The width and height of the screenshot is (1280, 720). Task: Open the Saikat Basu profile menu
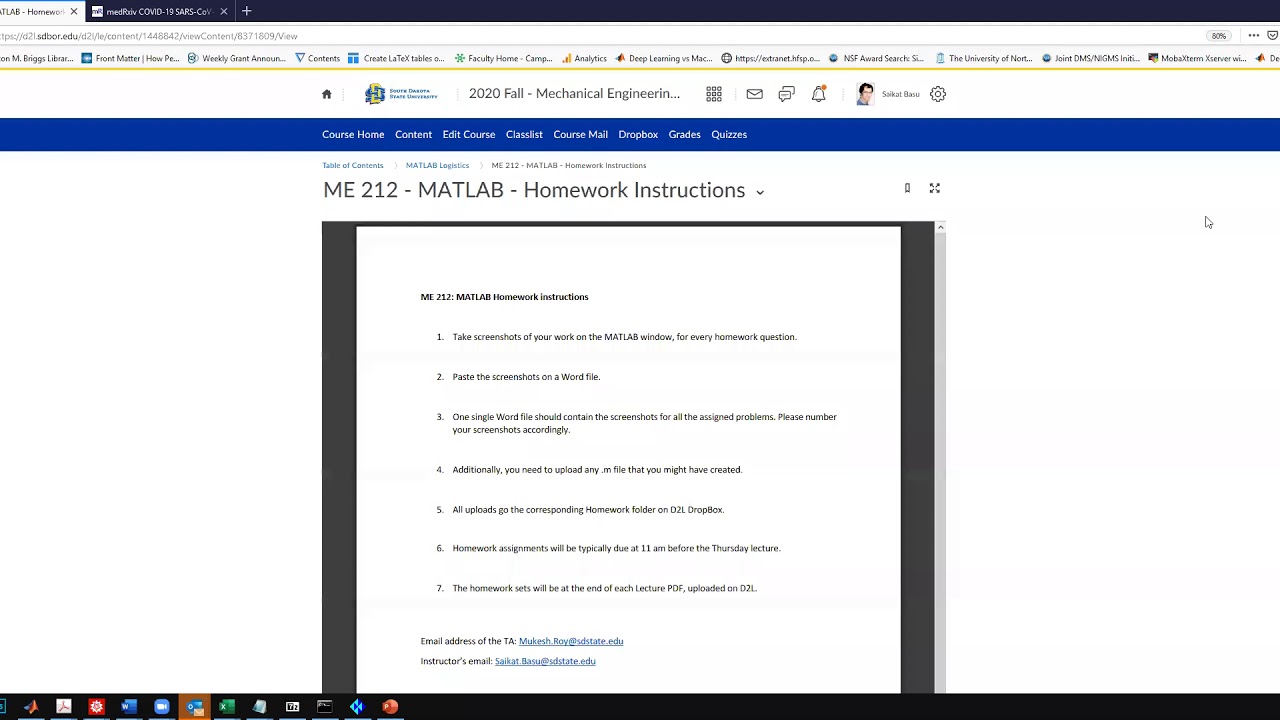click(x=888, y=94)
